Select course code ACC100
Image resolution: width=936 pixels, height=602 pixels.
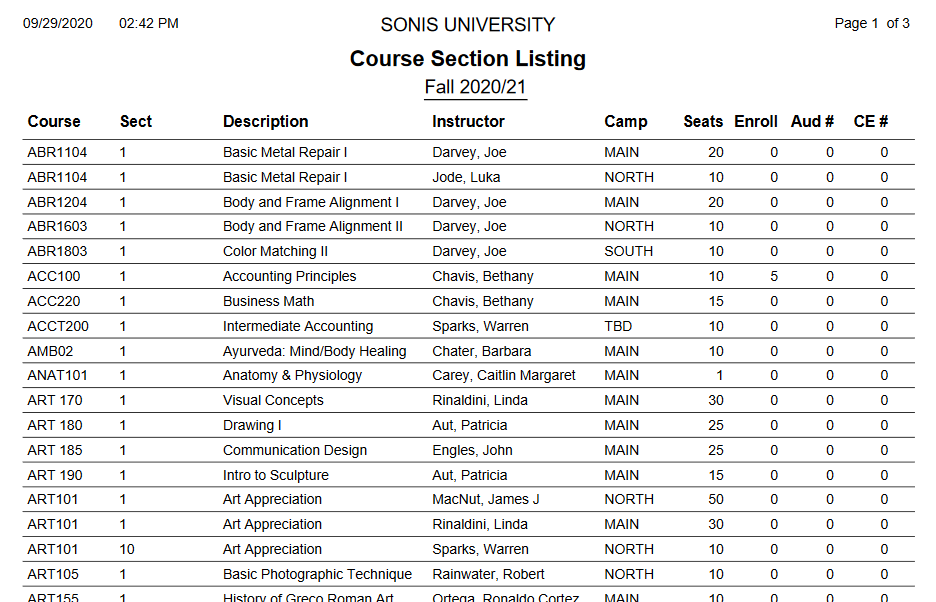point(52,276)
